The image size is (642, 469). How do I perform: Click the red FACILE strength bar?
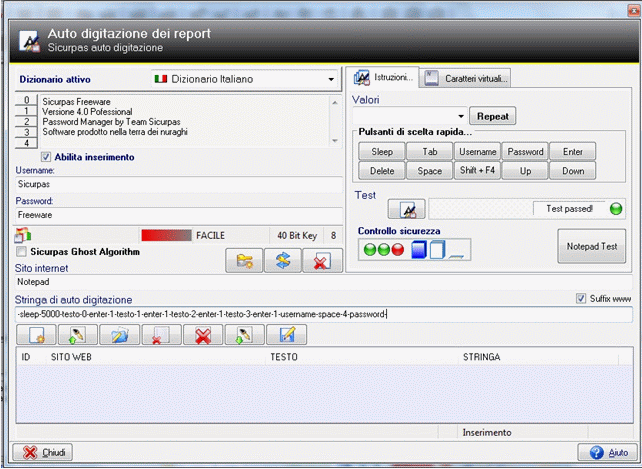click(x=166, y=236)
